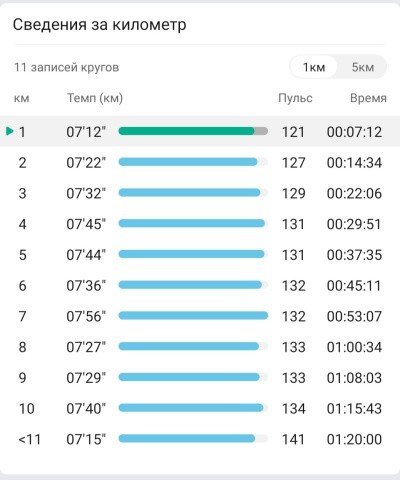Image resolution: width=400 pixels, height=480 pixels.
Task: Select the green arrow marker beside kilometer 1
Action: (x=10, y=131)
